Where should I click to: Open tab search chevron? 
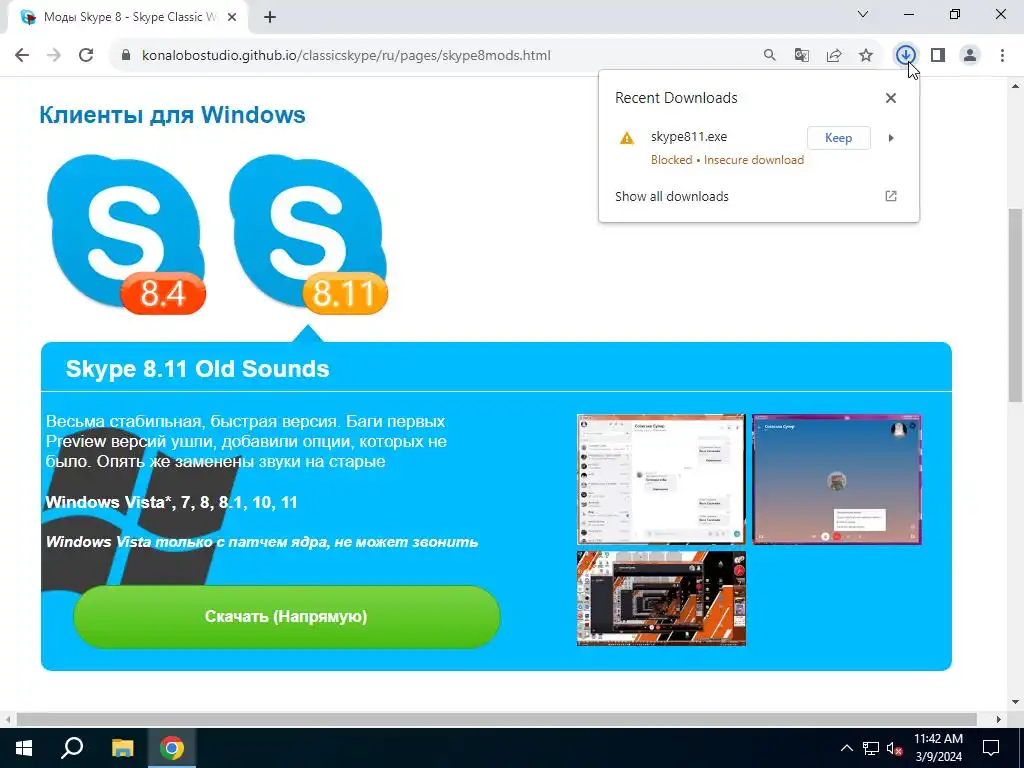(x=863, y=14)
